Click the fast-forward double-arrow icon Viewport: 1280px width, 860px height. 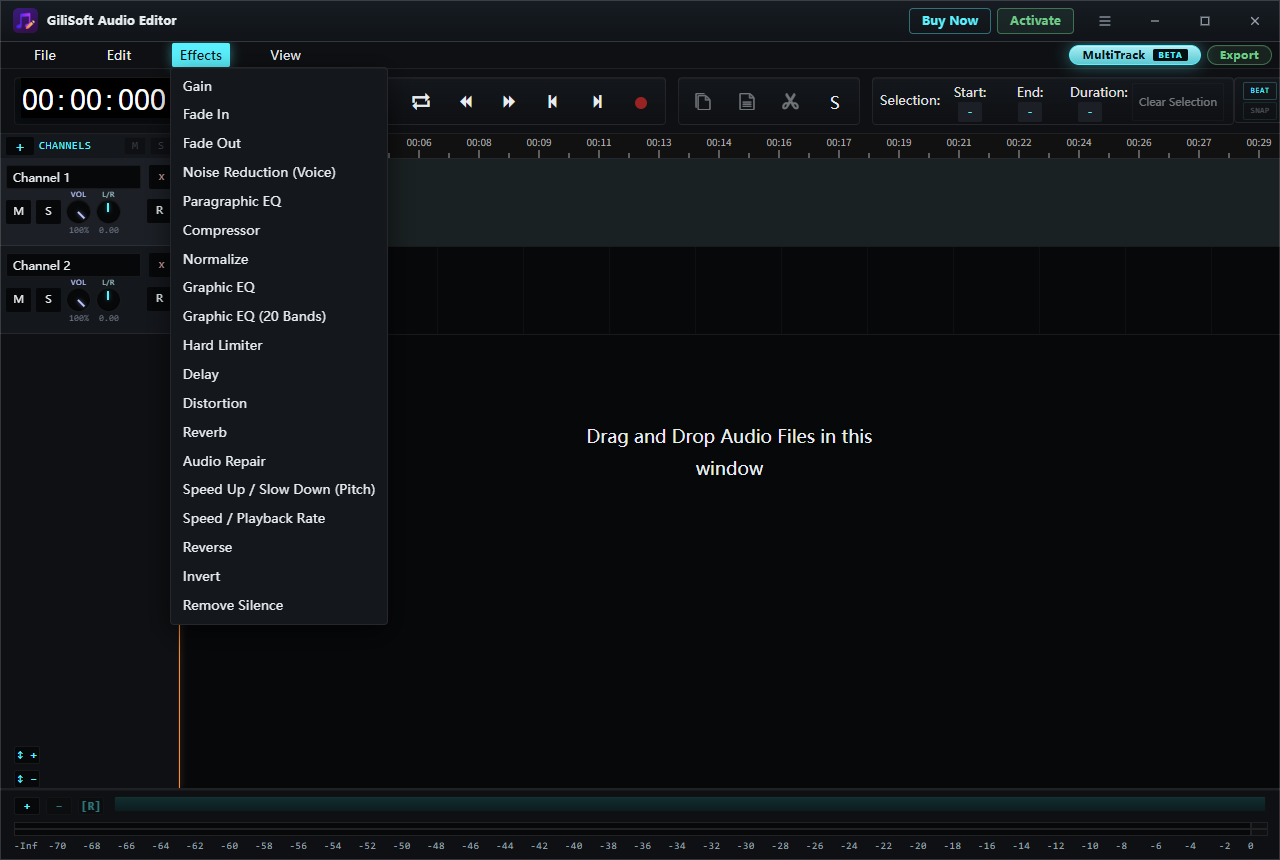(509, 101)
